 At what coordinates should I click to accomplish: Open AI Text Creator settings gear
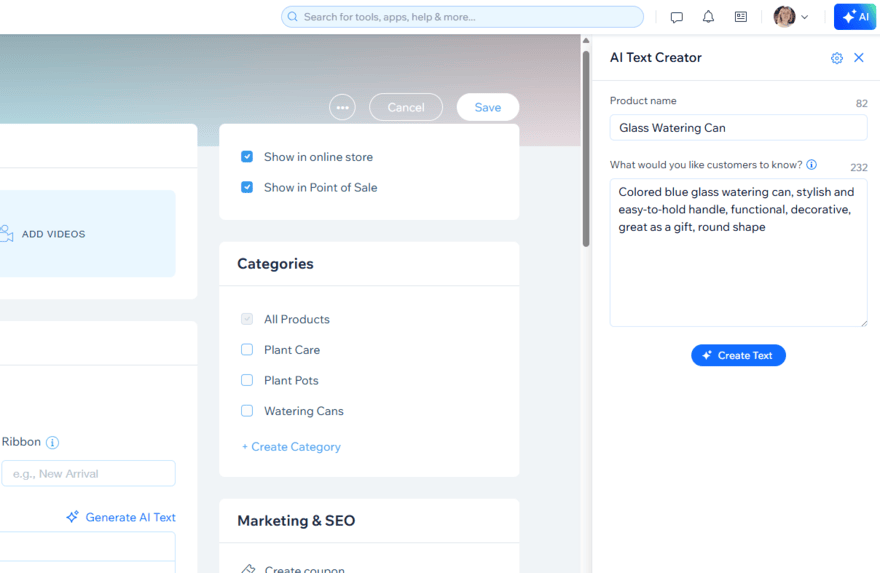(836, 58)
